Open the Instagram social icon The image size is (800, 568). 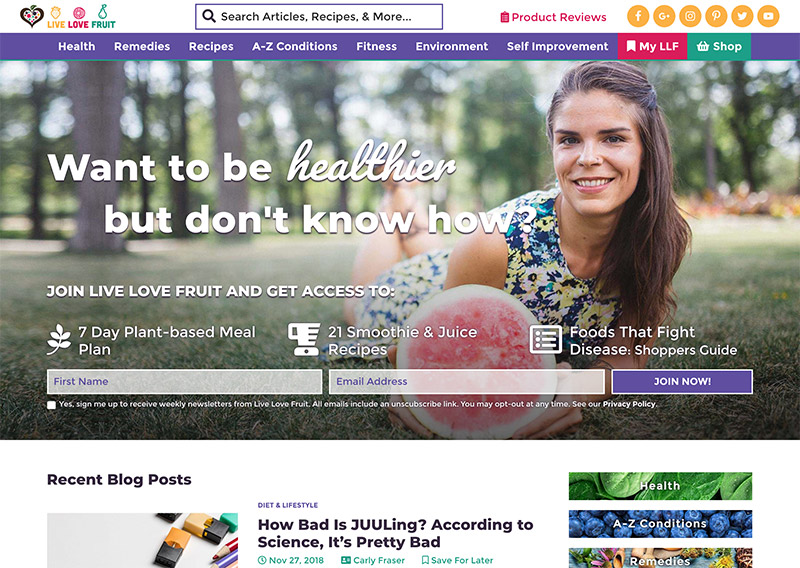coord(690,16)
